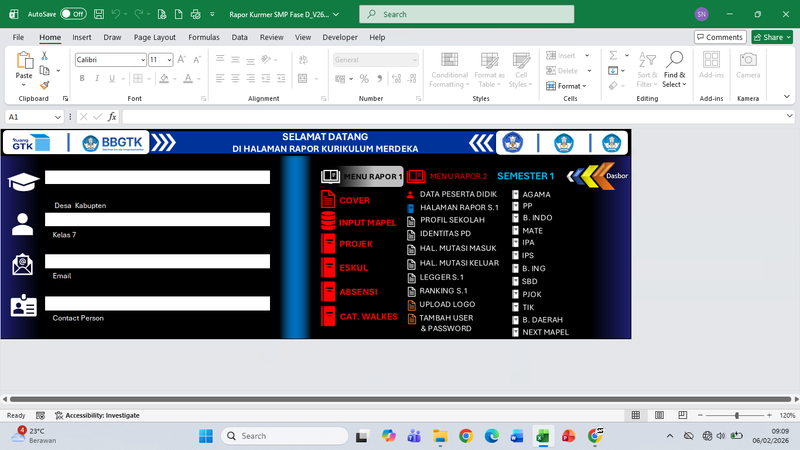Expand the Name Box dropdown arrow
This screenshot has height=450, width=800.
coord(57,117)
